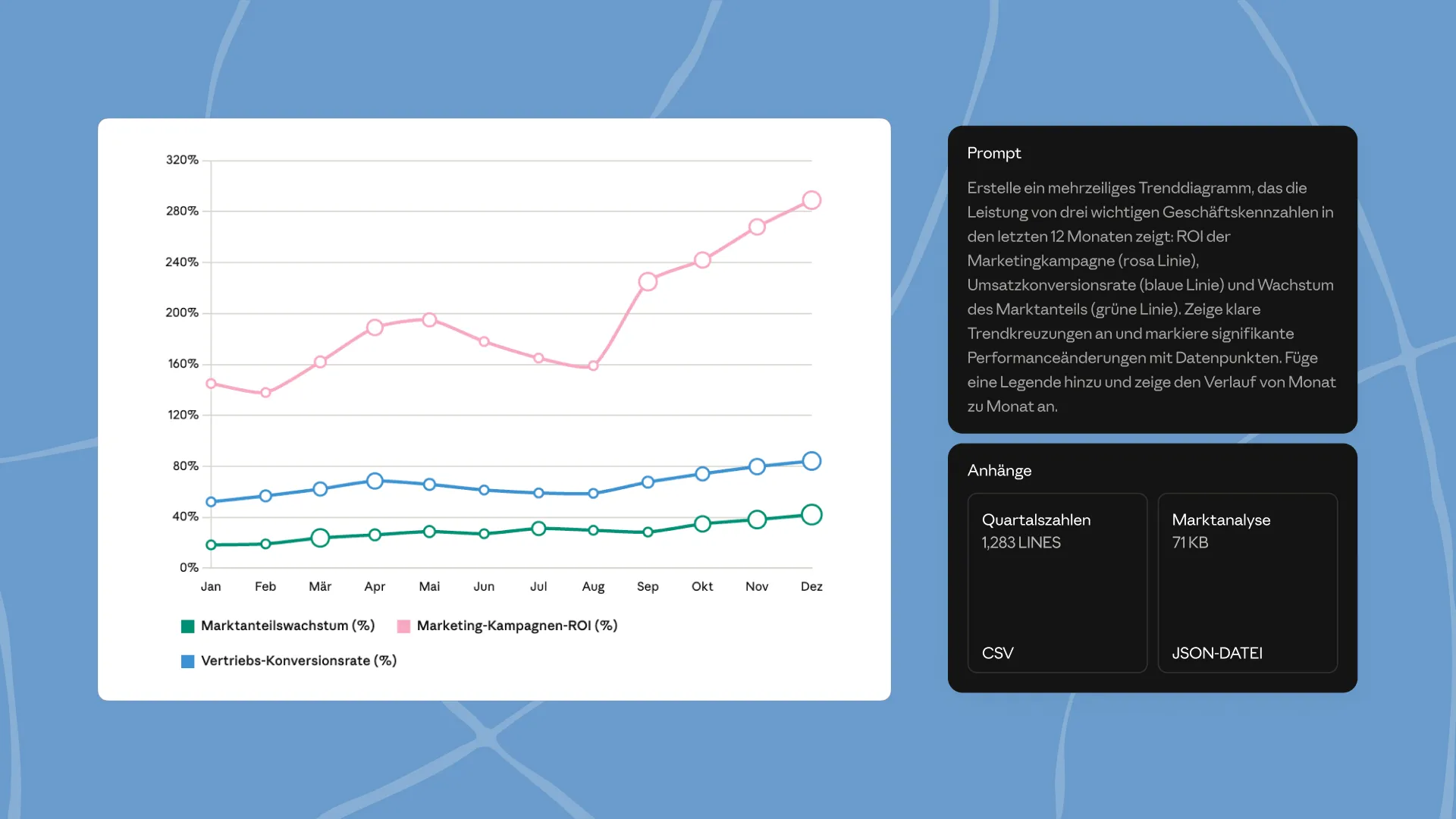Click the Anhänge panel heading
The width and height of the screenshot is (1456, 819).
pos(999,471)
